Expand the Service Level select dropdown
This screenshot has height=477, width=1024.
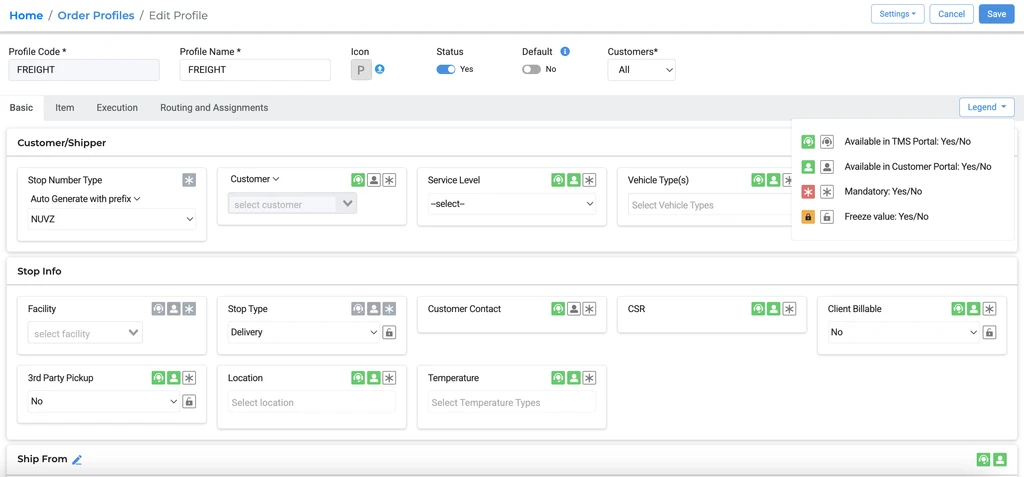click(x=511, y=204)
